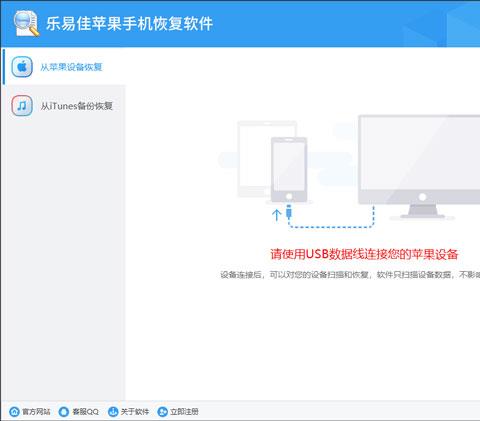The width and height of the screenshot is (480, 421).
Task: Click the 客服QQ icon
Action: point(63,412)
